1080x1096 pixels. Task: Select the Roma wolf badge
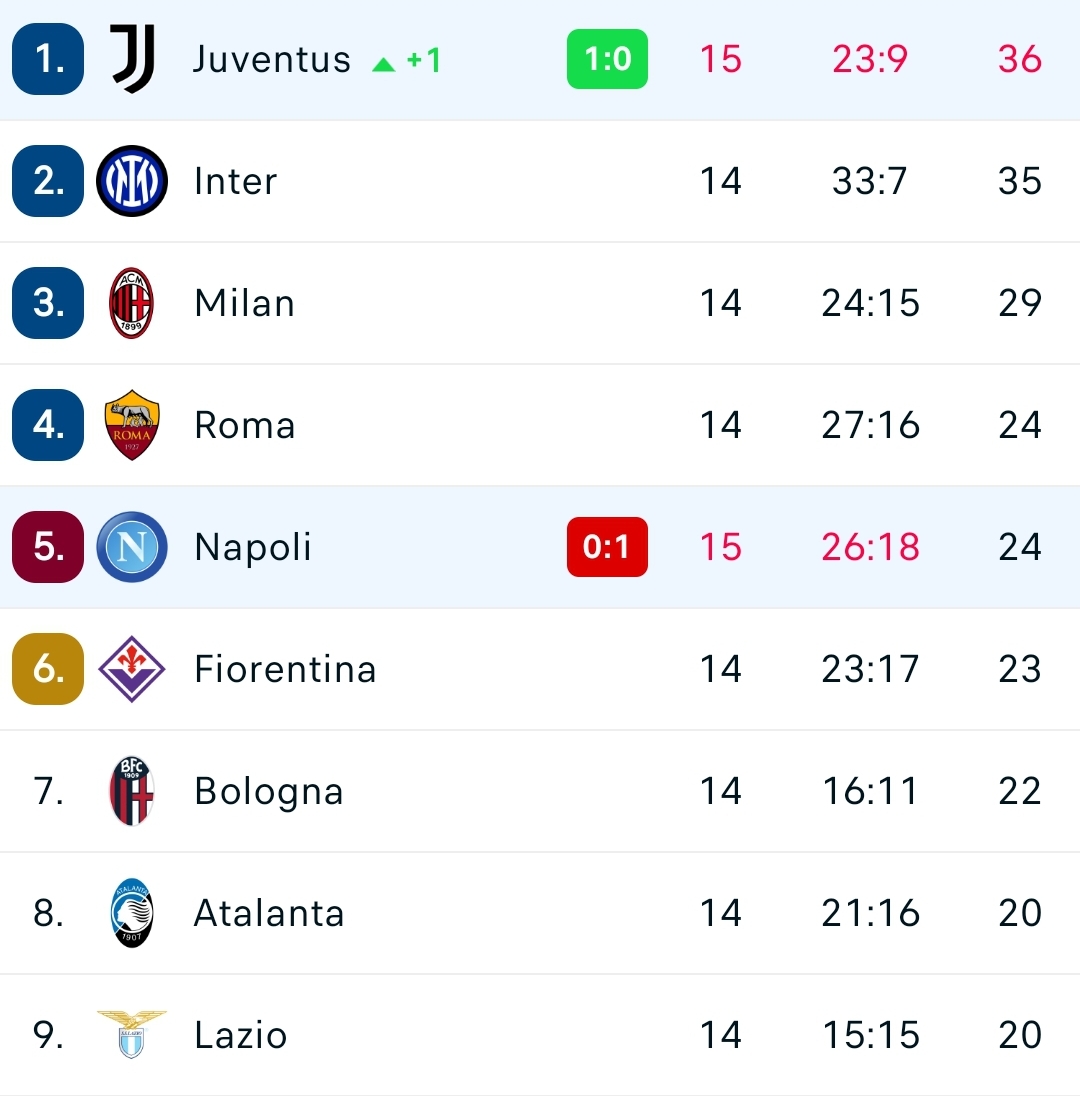(132, 425)
